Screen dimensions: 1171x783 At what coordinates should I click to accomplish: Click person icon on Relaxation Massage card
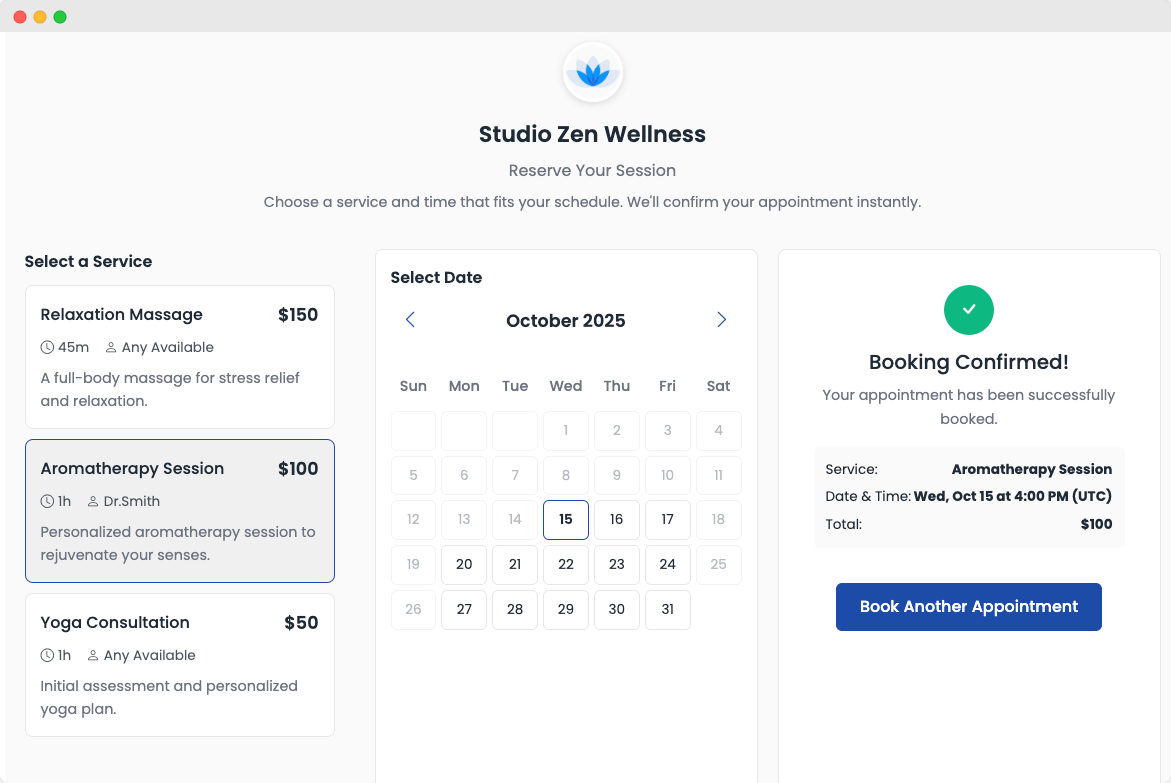pyautogui.click(x=111, y=348)
